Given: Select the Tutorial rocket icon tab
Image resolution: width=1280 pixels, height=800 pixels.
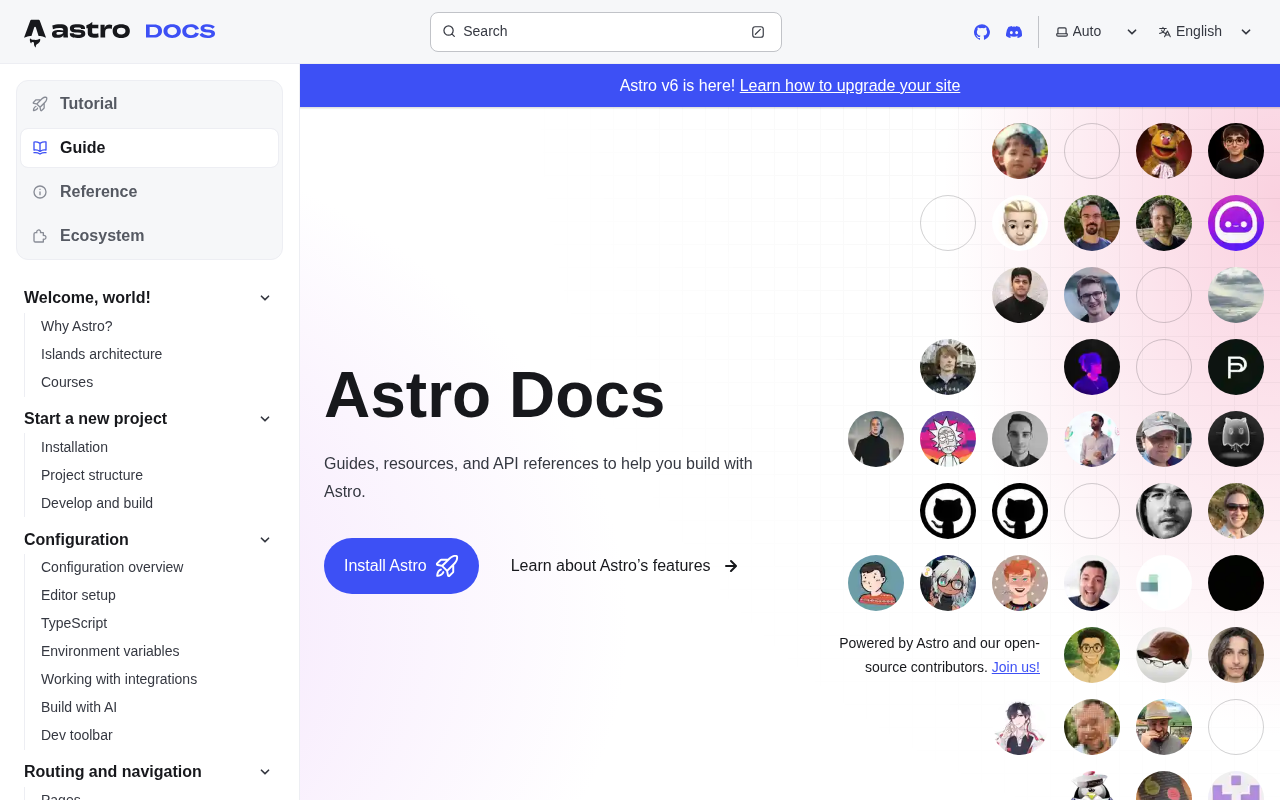Looking at the screenshot, I should (40, 104).
